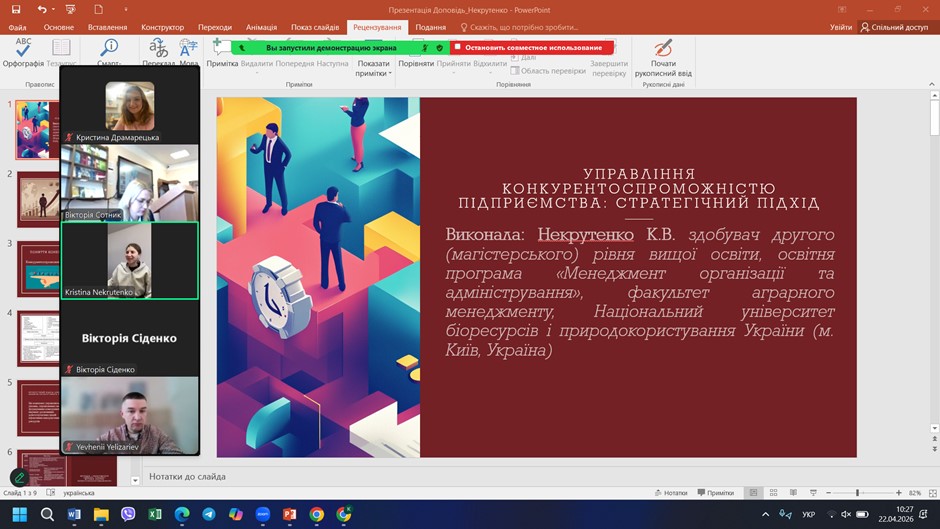Click Увійти to sign in
Screen dimensions: 940x529
(x=840, y=27)
